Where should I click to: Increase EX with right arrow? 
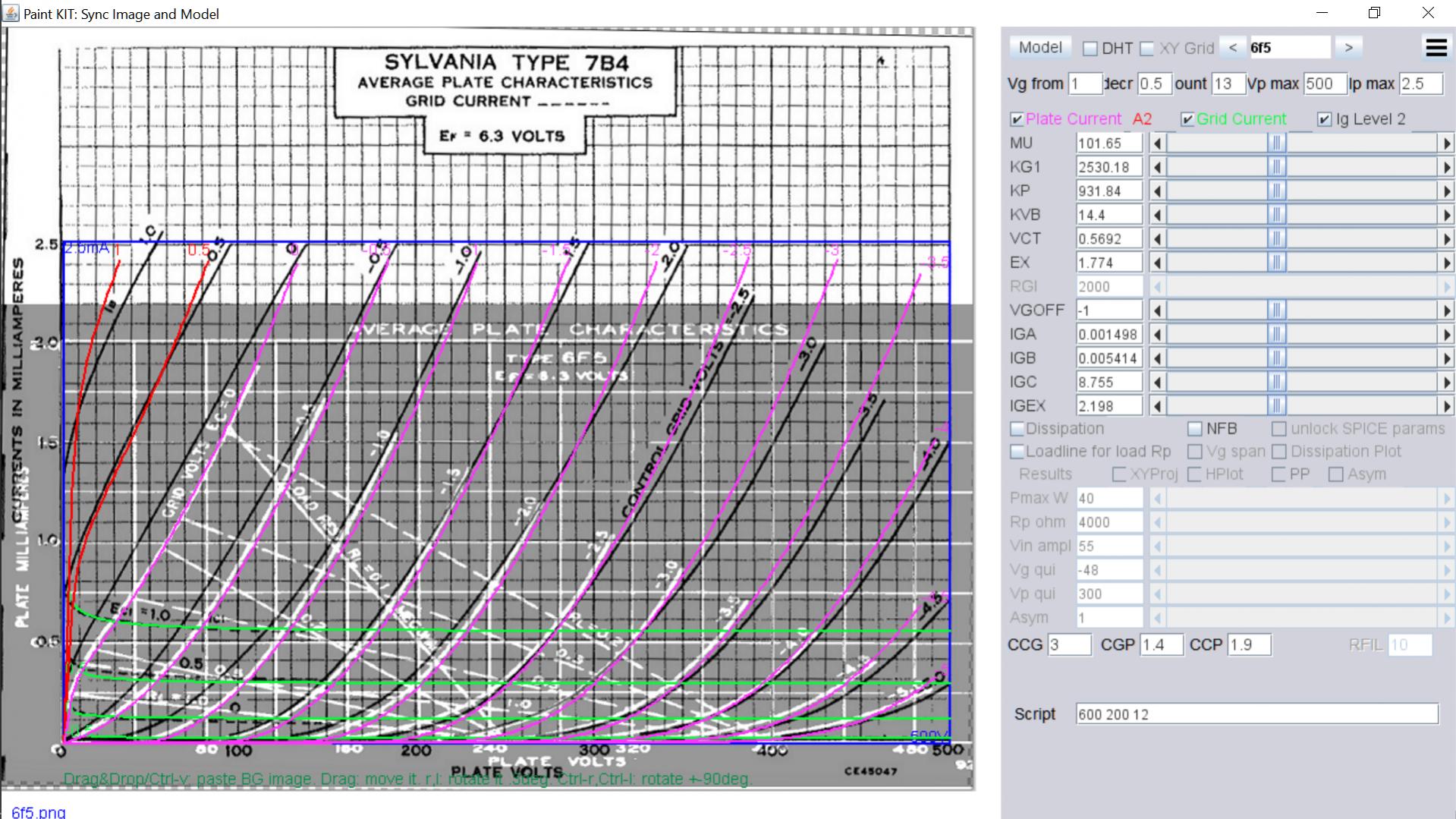(1446, 263)
